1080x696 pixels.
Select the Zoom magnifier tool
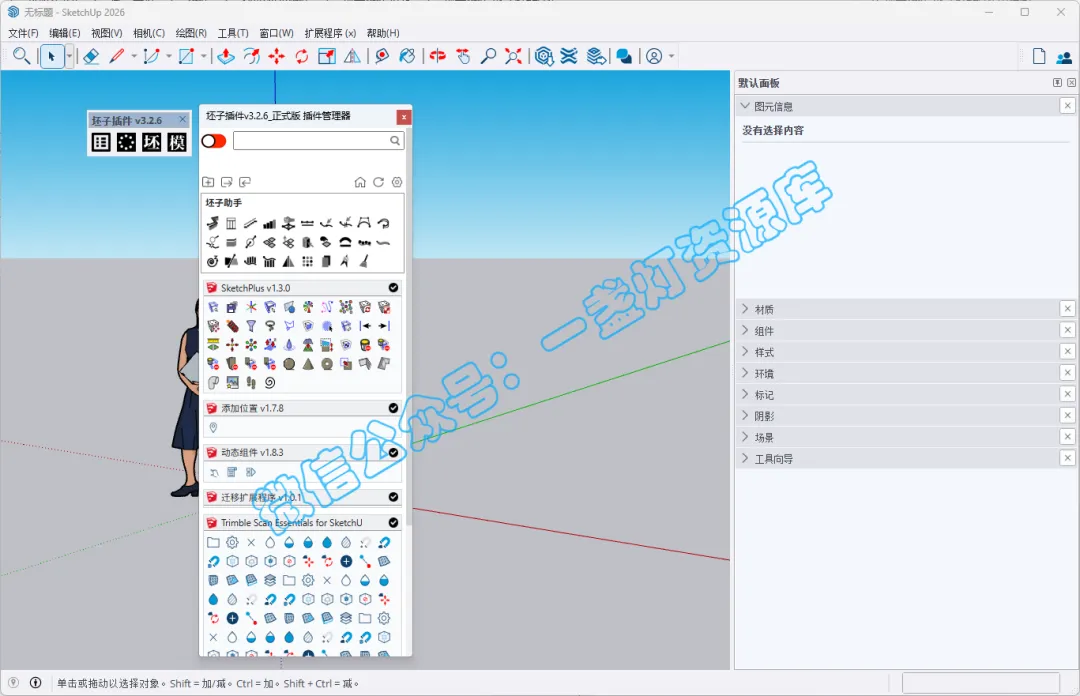click(488, 57)
